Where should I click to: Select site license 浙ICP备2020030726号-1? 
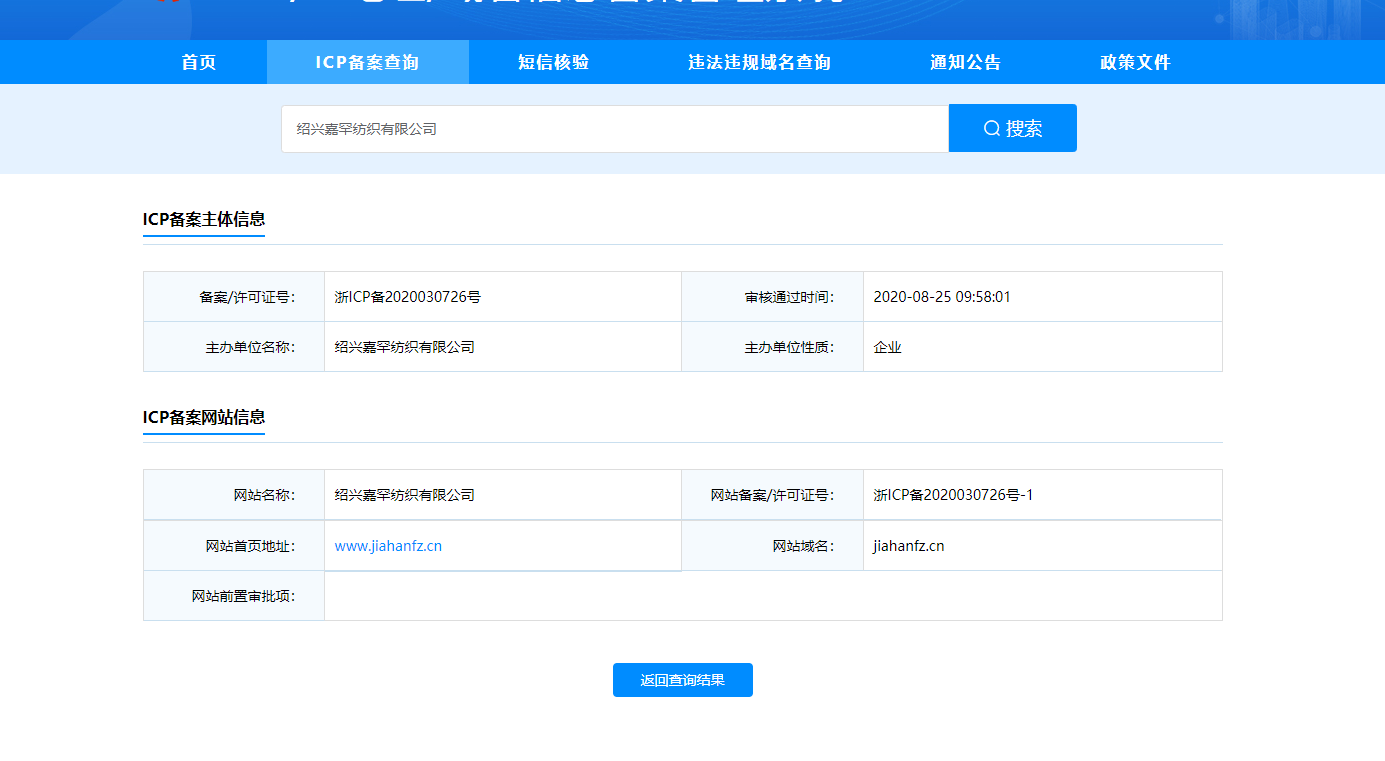pyautogui.click(x=953, y=495)
